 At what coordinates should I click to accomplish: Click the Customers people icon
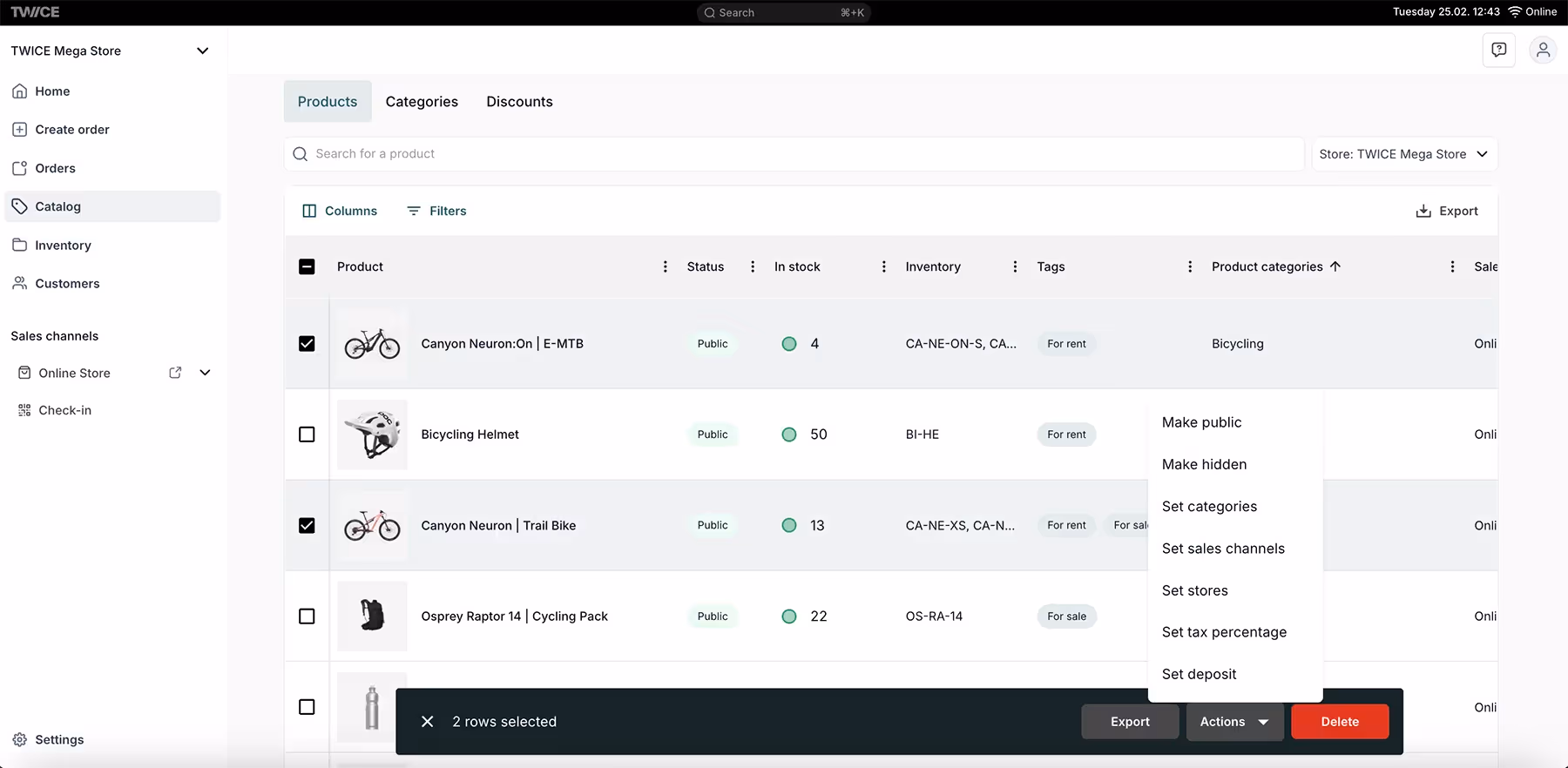pyautogui.click(x=19, y=284)
